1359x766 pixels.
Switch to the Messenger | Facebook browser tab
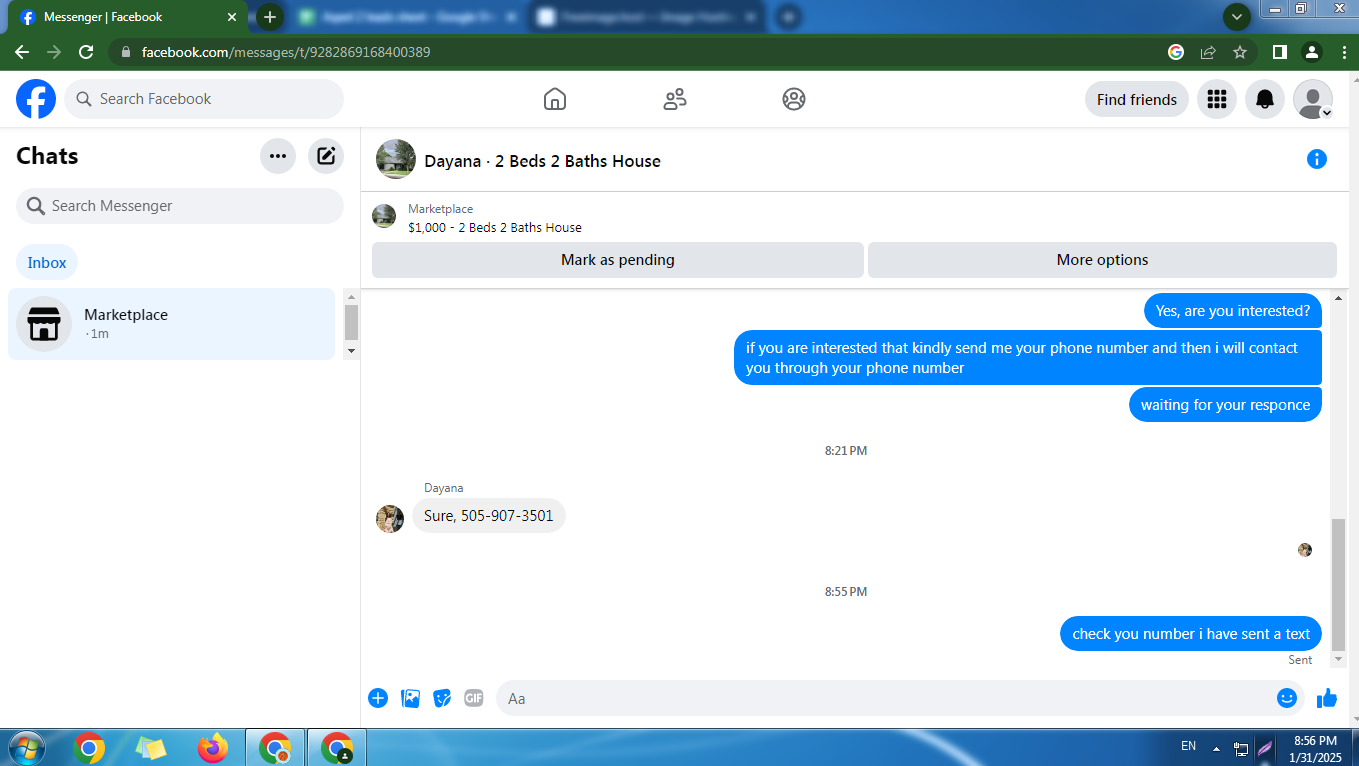coord(128,17)
